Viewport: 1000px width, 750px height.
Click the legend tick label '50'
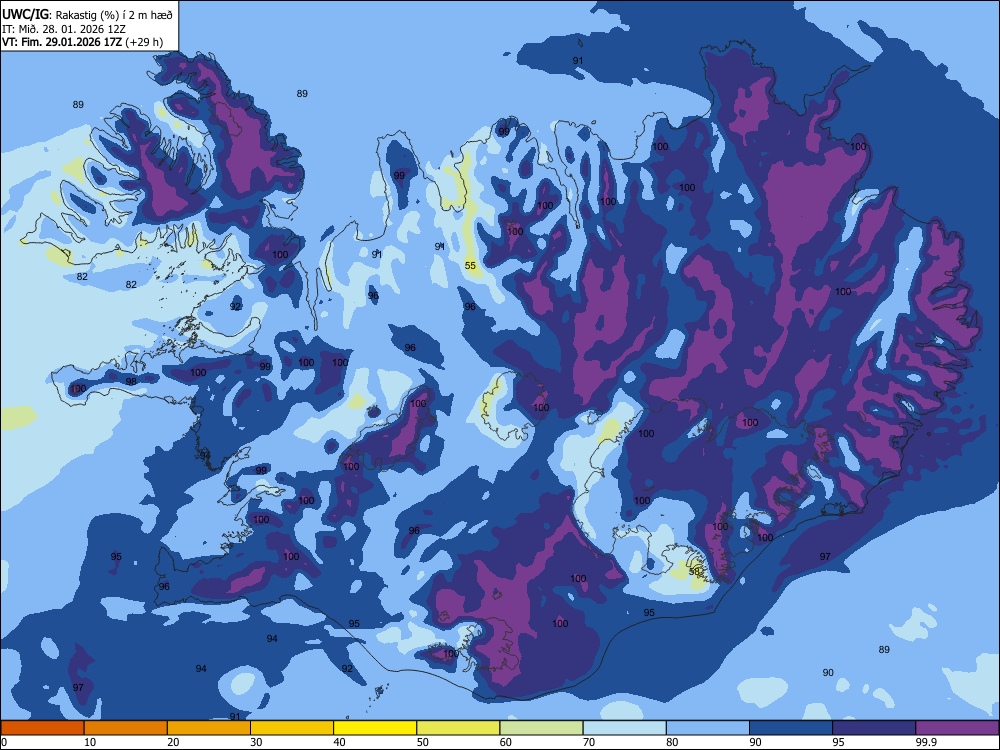coord(423,742)
